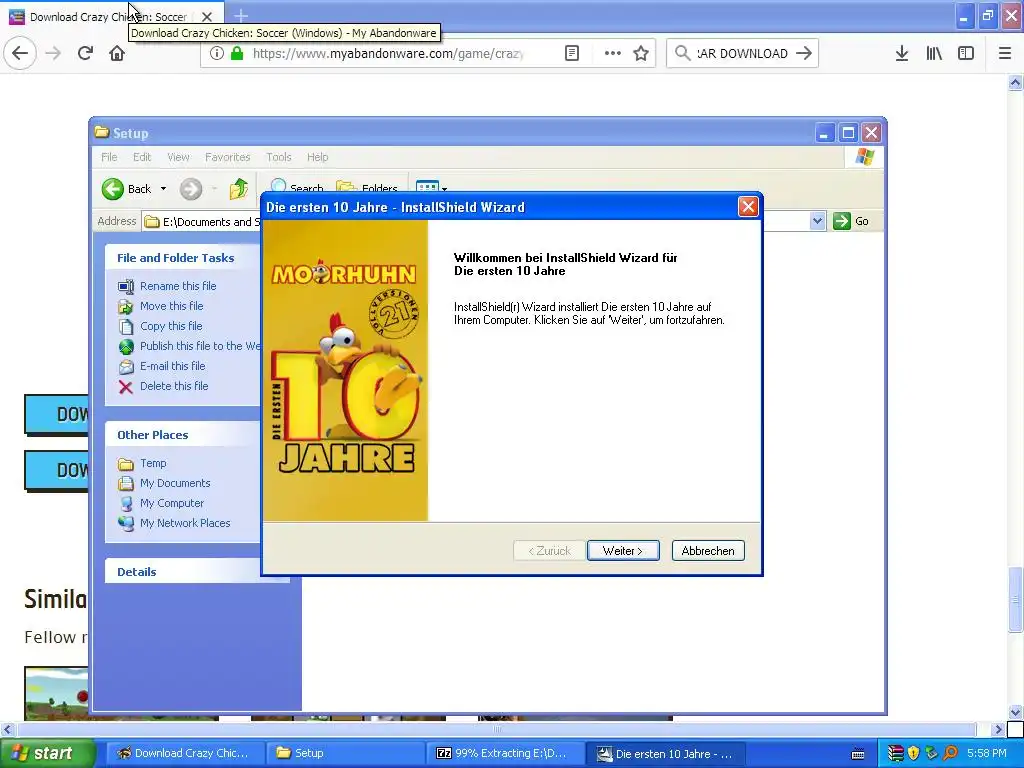Click the green padlock security icon
The height and width of the screenshot is (768, 1024).
pyautogui.click(x=237, y=53)
